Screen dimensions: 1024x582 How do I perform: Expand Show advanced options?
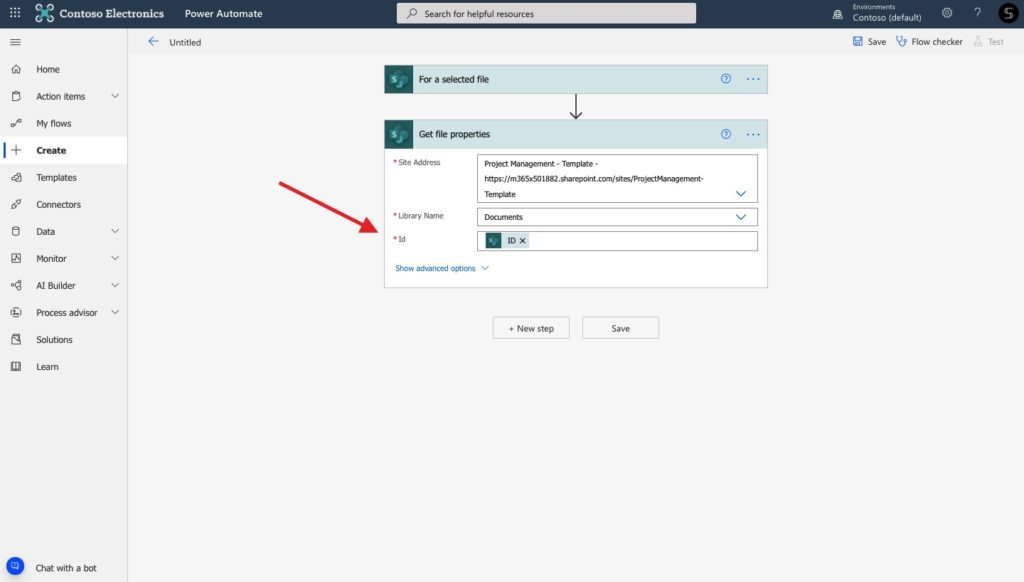click(x=441, y=268)
